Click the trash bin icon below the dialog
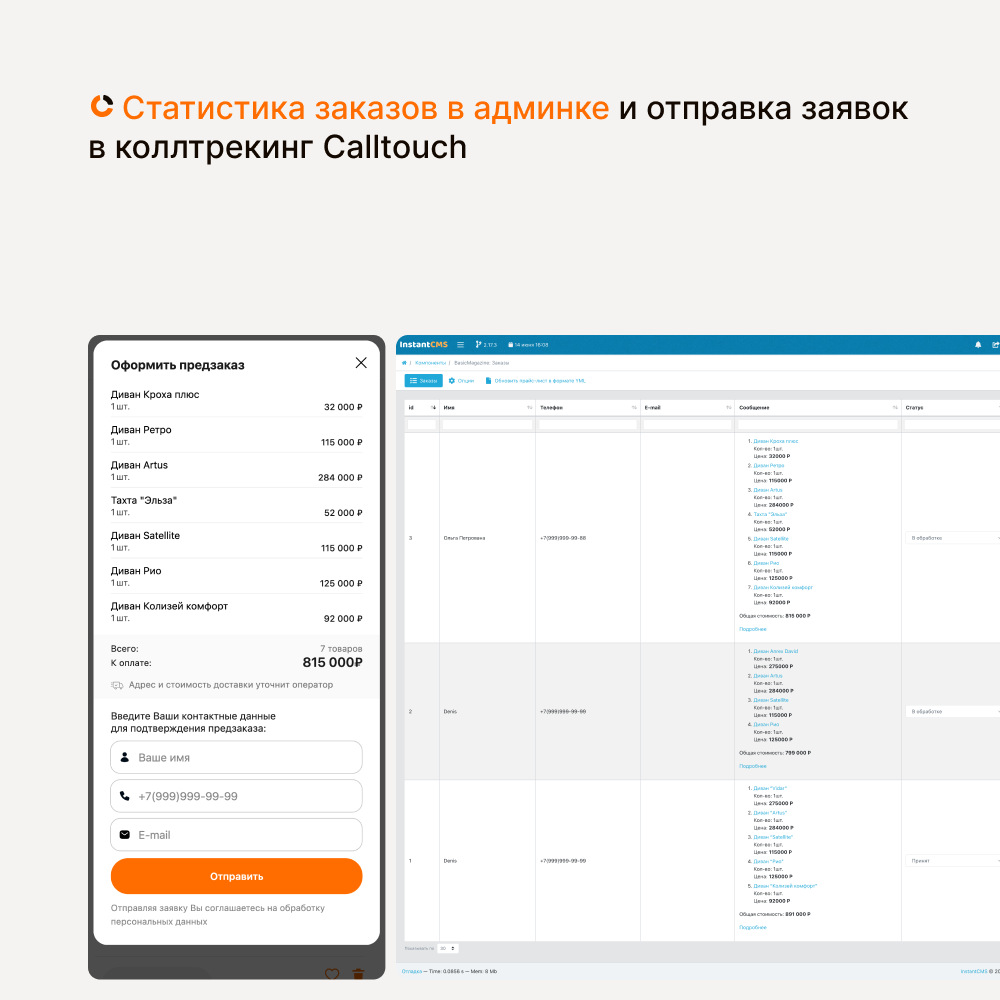Screen dimensions: 1000x1000 point(358,973)
